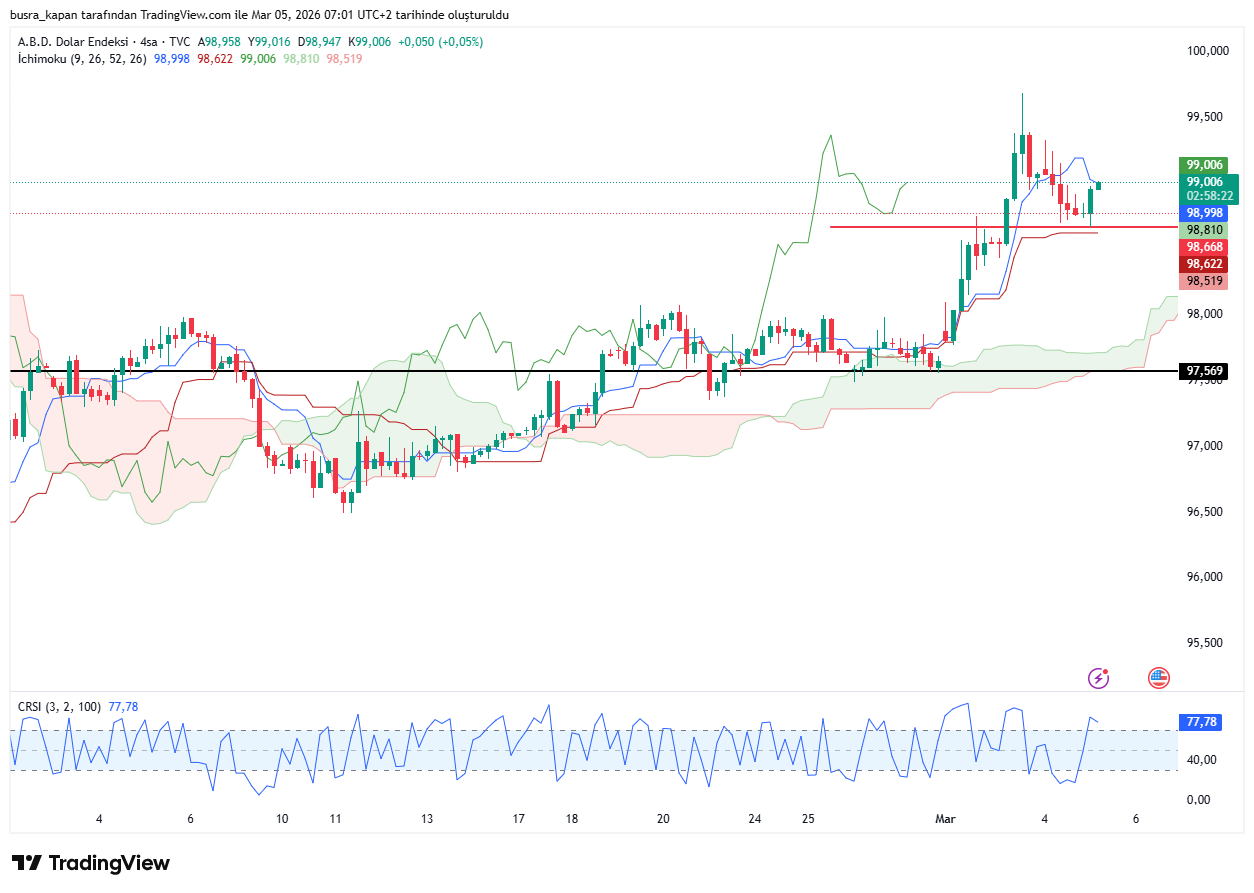Click the black 97,569 horizontal line label

tap(1204, 371)
